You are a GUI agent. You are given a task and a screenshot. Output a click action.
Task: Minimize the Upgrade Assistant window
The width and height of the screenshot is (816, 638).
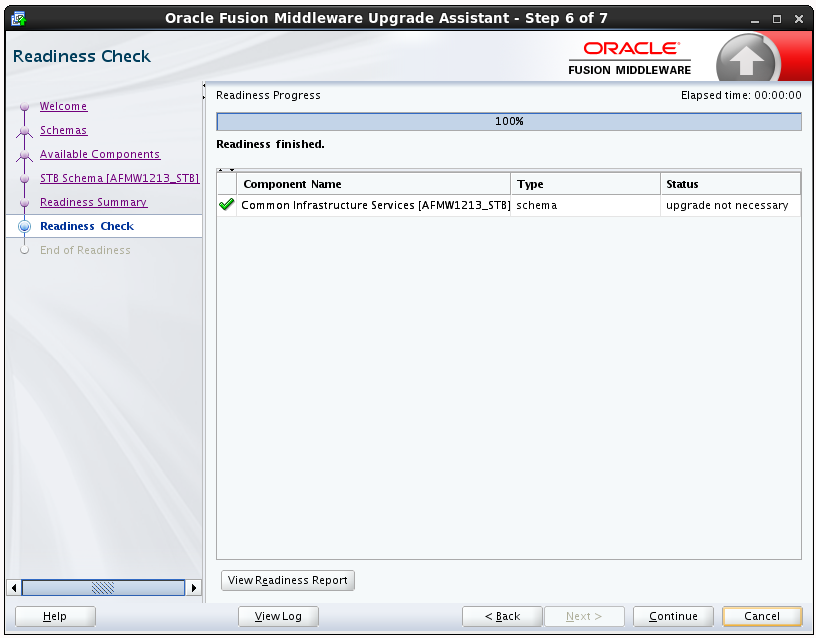pos(755,19)
